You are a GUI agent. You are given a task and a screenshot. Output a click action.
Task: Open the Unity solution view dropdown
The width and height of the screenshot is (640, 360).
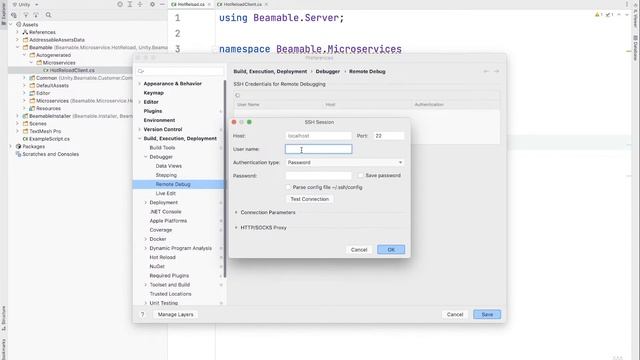click(25, 4)
